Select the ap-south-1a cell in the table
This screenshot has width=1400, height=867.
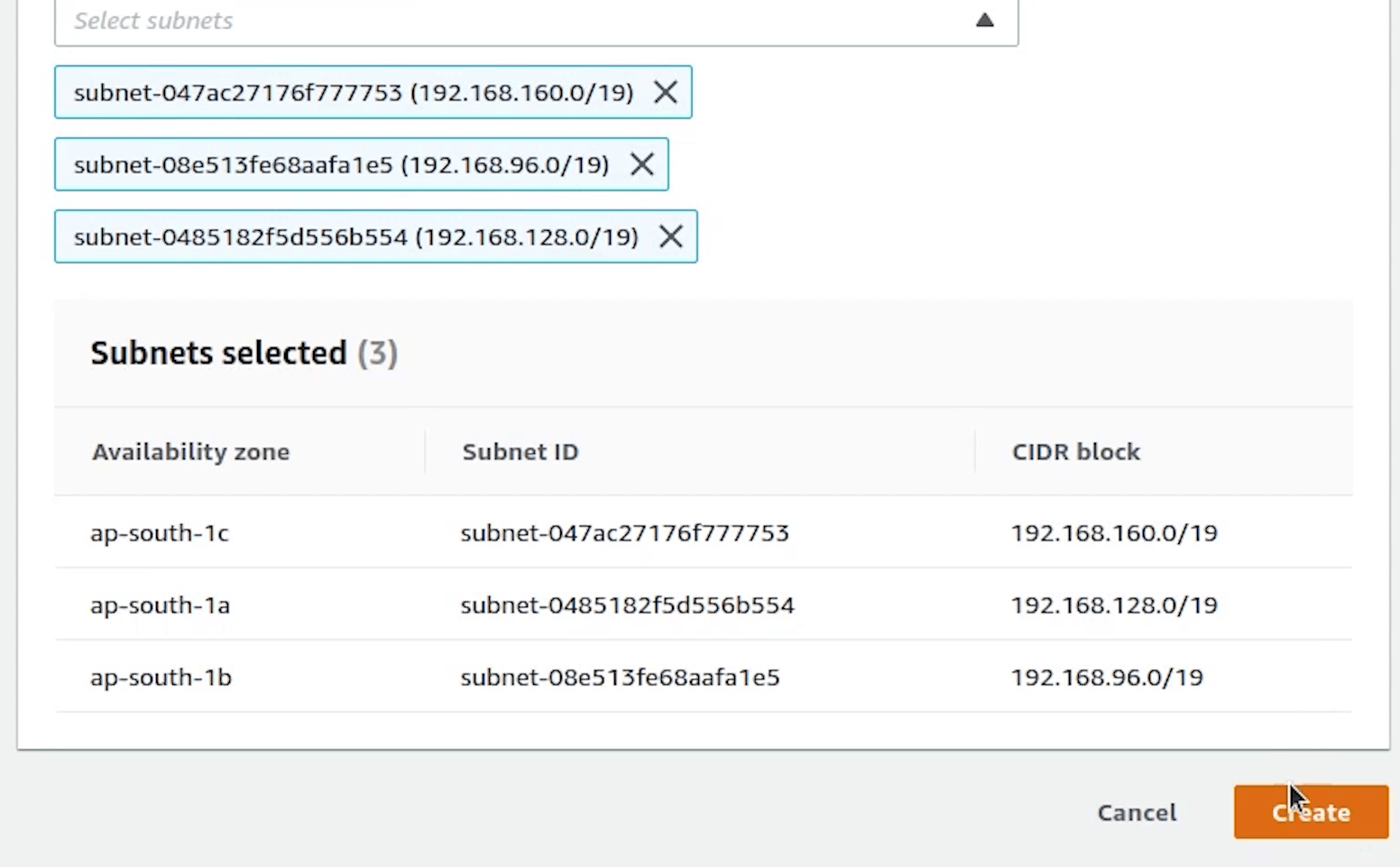pyautogui.click(x=160, y=604)
